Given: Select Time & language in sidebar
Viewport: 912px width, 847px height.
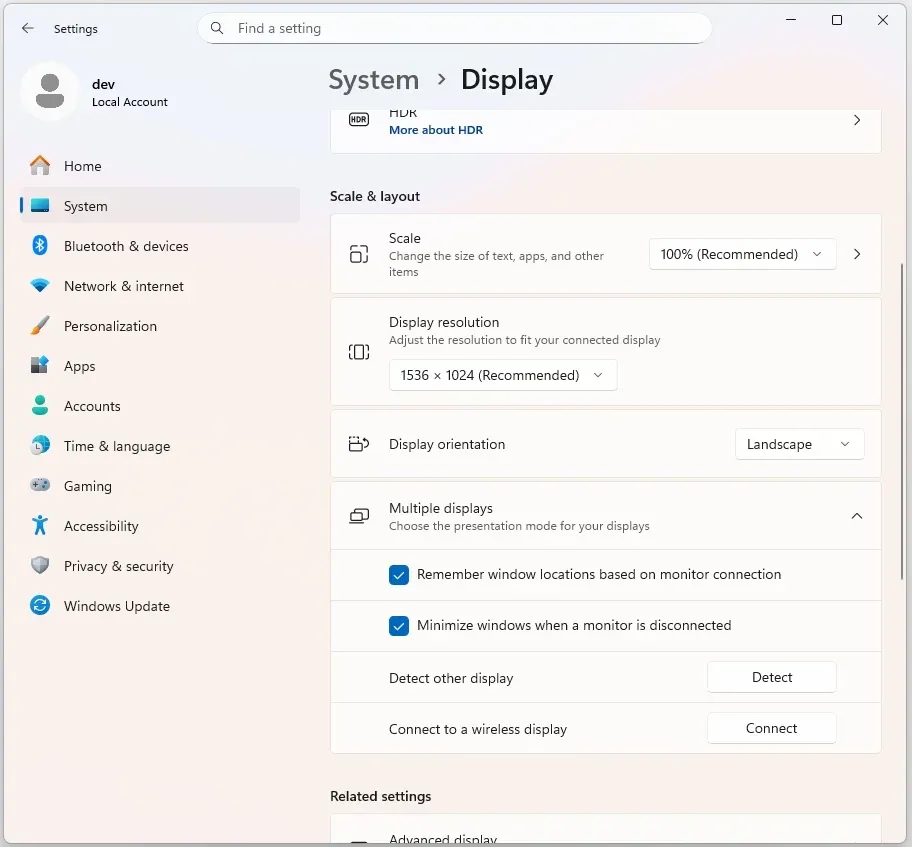Looking at the screenshot, I should pos(116,446).
